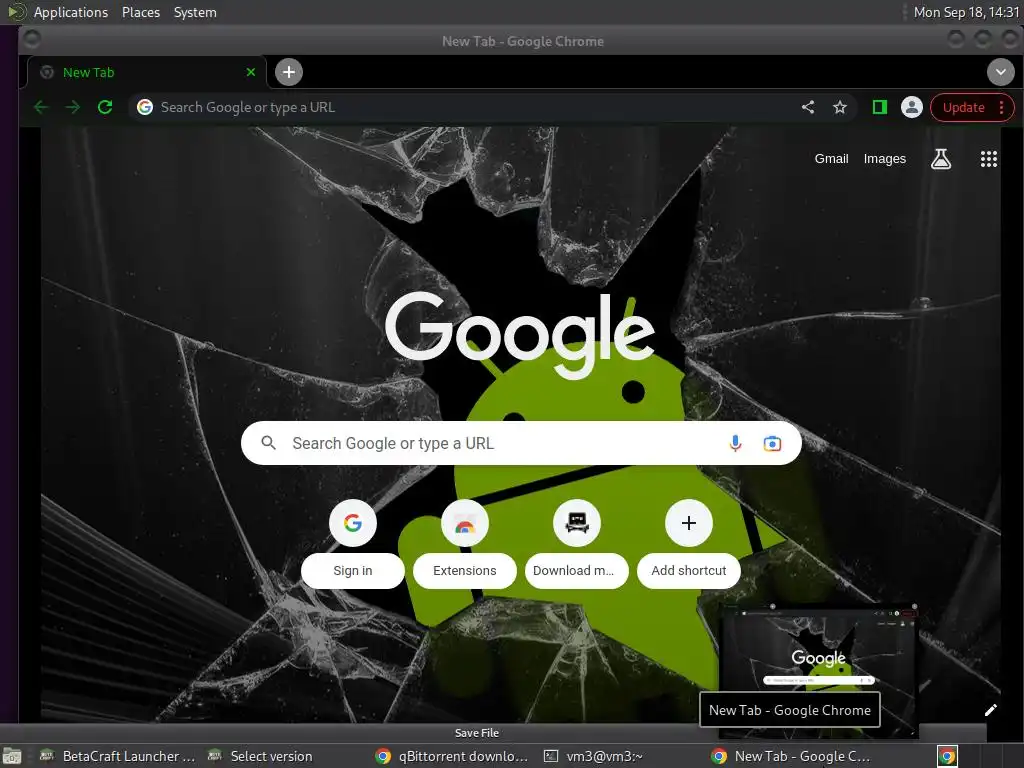Open the Places menu
1024x768 pixels.
point(140,12)
